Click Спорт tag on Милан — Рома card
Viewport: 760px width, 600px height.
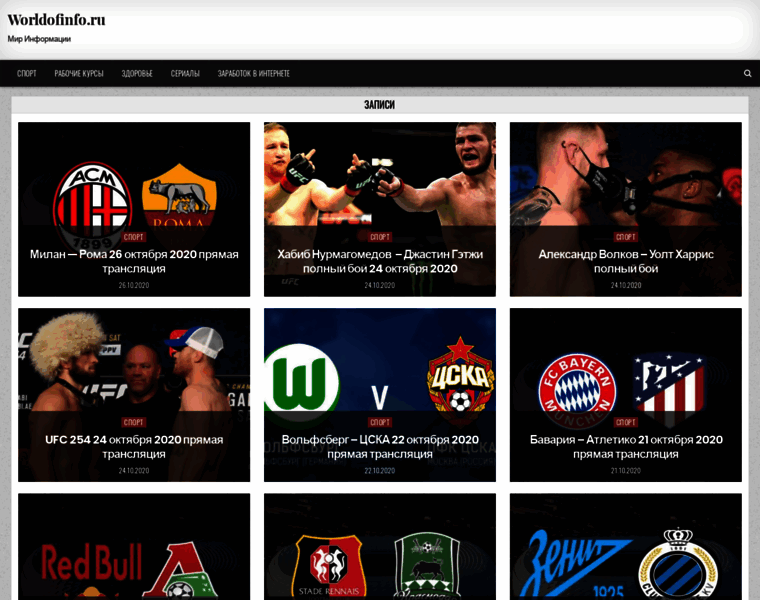[133, 237]
